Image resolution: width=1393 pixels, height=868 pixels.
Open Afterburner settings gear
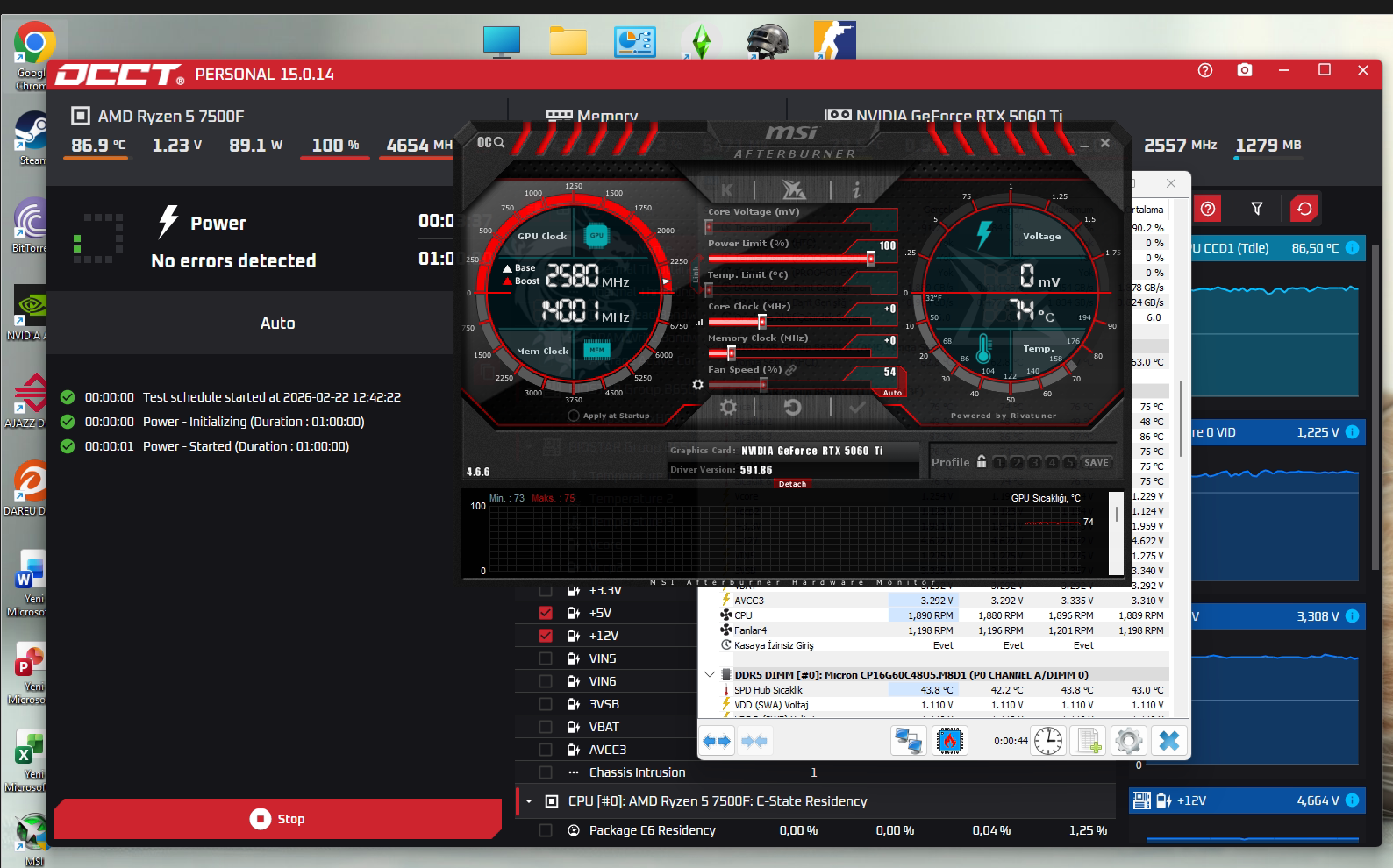[x=728, y=407]
